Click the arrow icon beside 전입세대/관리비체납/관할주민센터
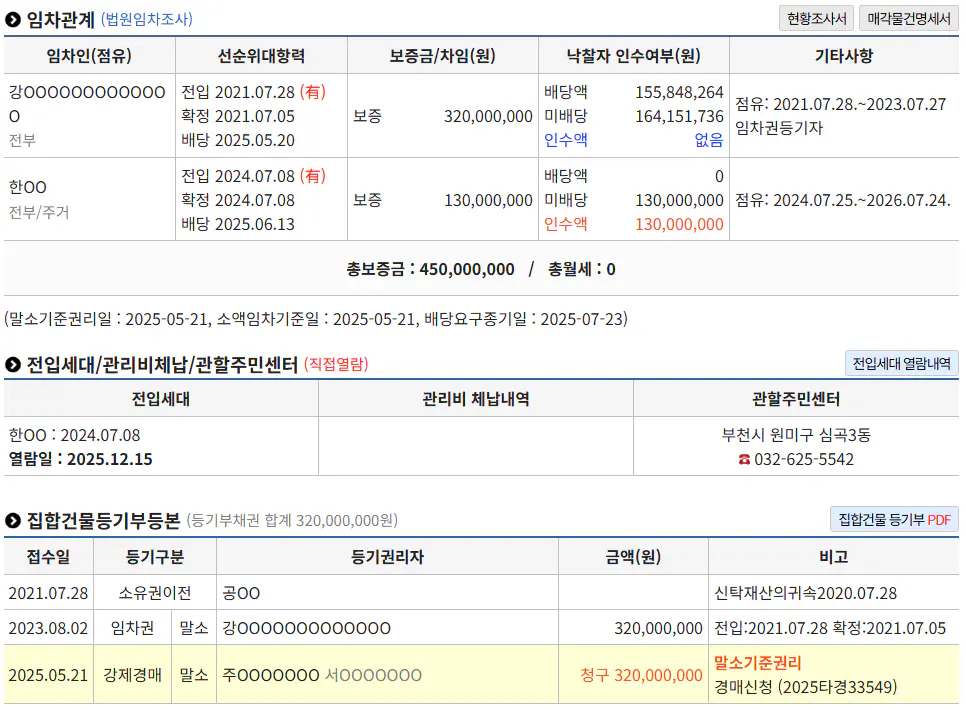Screen dimensions: 966x710 click(12, 364)
